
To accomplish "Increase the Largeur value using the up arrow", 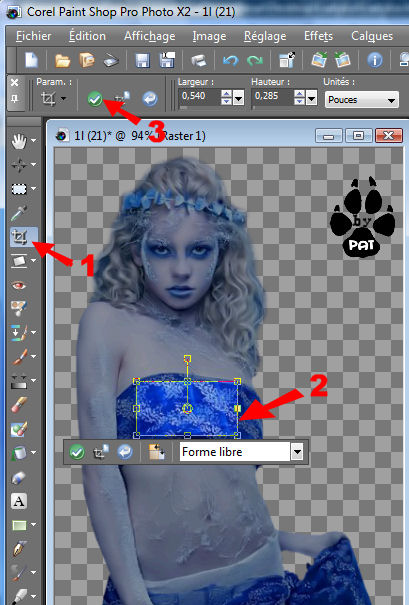I will (226, 93).
